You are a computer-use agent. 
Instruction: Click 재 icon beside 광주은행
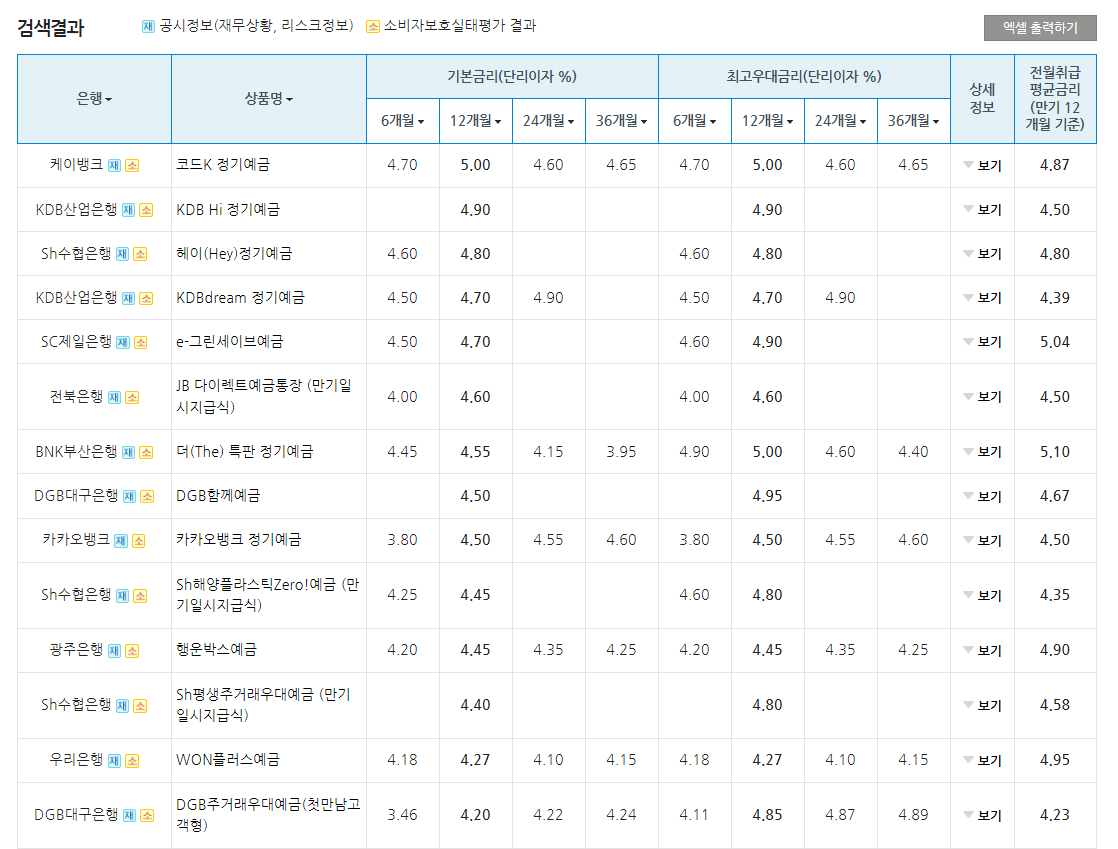point(114,650)
